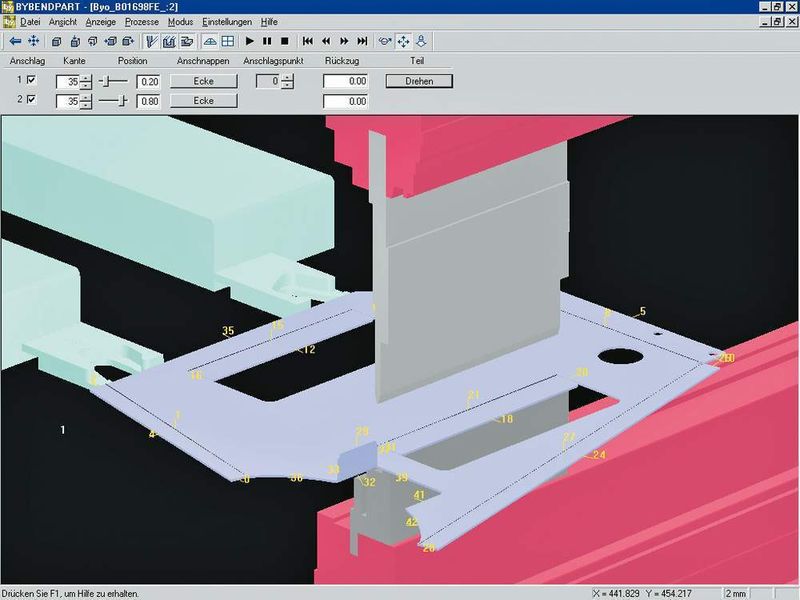The height and width of the screenshot is (600, 800).
Task: Select the cube view icon with curved arrow
Action: point(92,41)
